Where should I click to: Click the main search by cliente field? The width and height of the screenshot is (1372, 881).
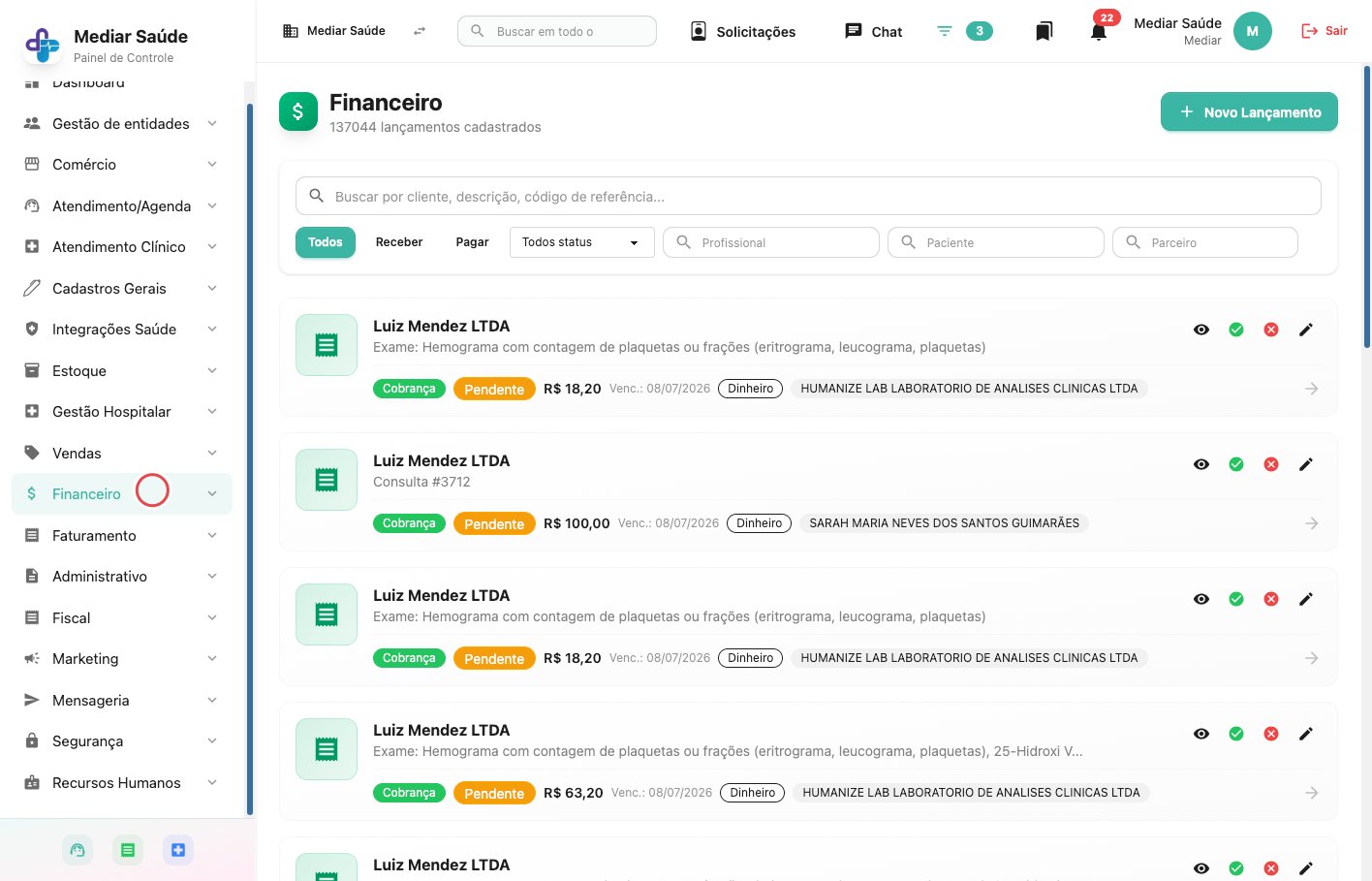coord(808,196)
